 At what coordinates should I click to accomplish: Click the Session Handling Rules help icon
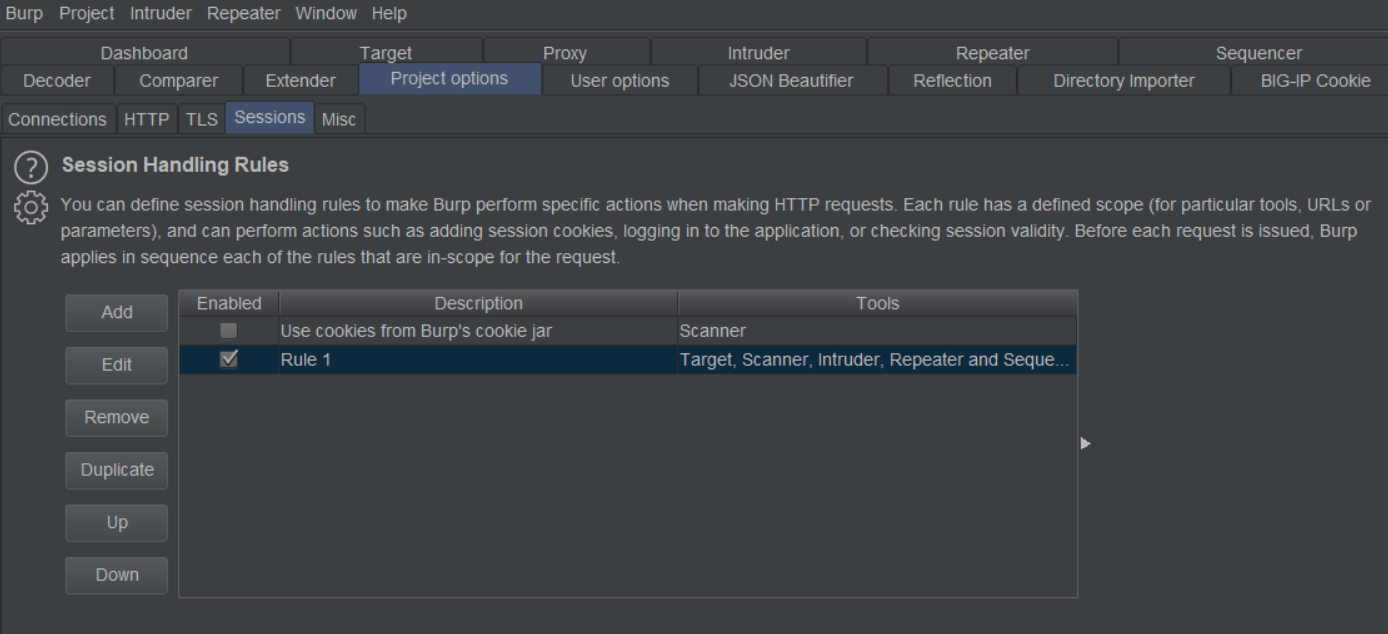click(31, 165)
